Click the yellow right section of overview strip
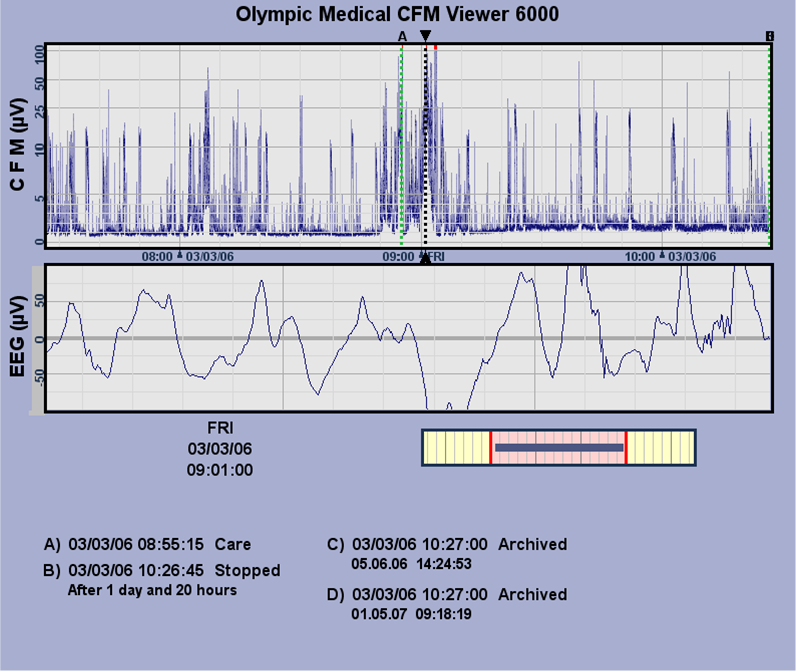The image size is (796, 671). (x=660, y=447)
